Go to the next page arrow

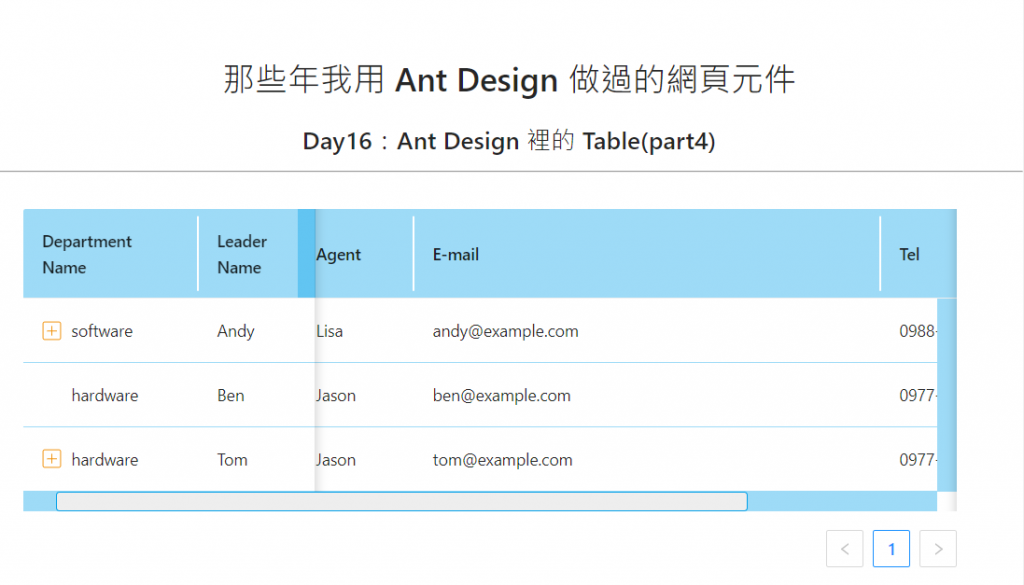click(938, 548)
